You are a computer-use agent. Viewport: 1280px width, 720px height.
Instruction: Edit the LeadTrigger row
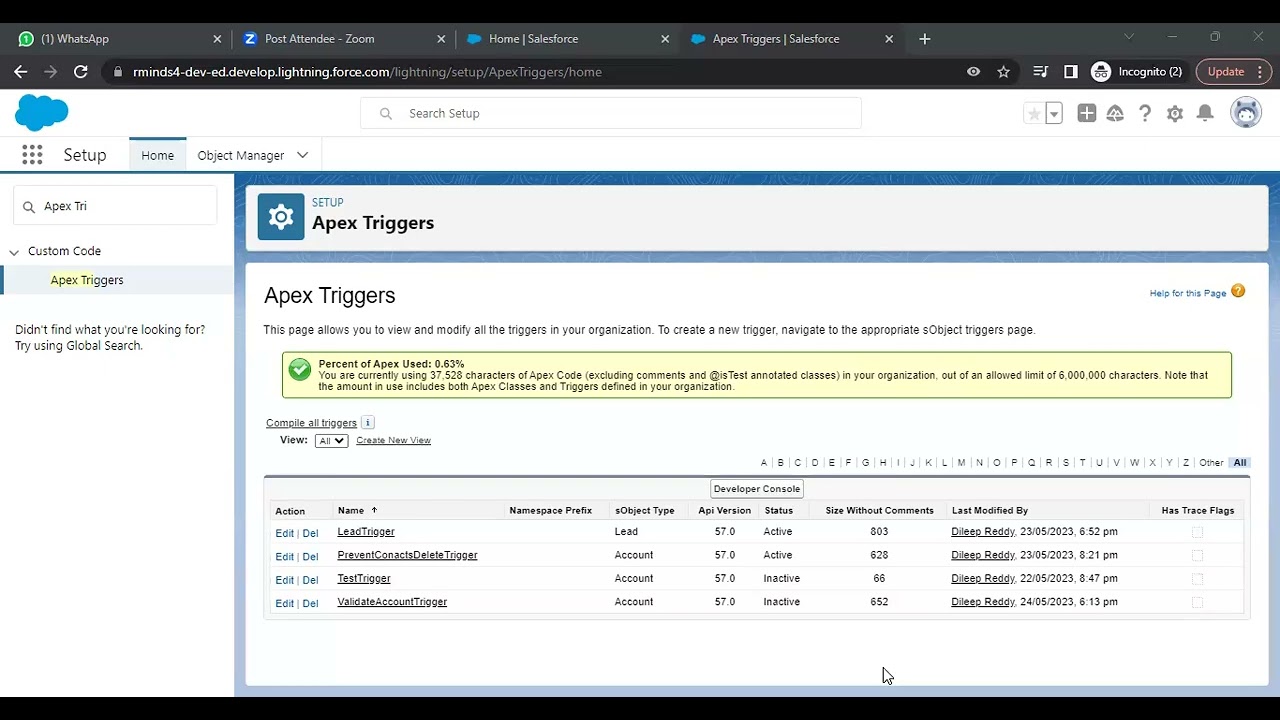click(285, 533)
